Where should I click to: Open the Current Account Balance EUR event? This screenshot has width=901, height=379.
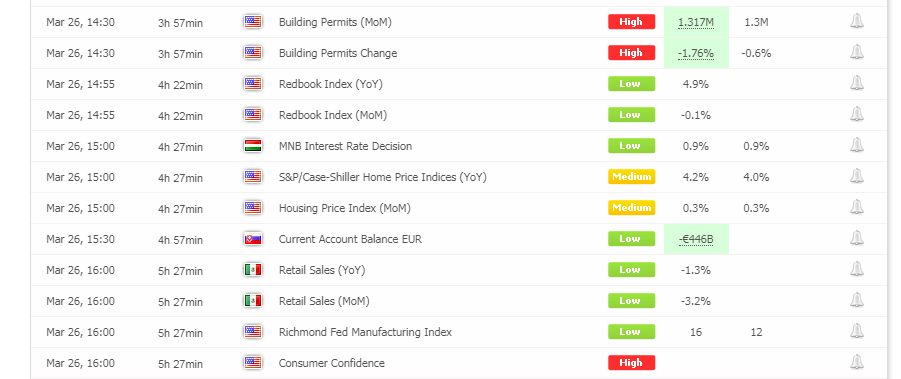click(350, 239)
